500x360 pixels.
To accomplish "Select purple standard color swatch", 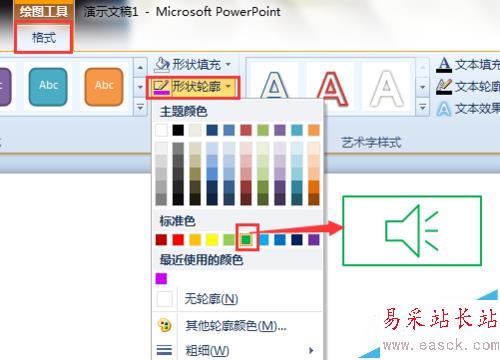I will click(314, 240).
